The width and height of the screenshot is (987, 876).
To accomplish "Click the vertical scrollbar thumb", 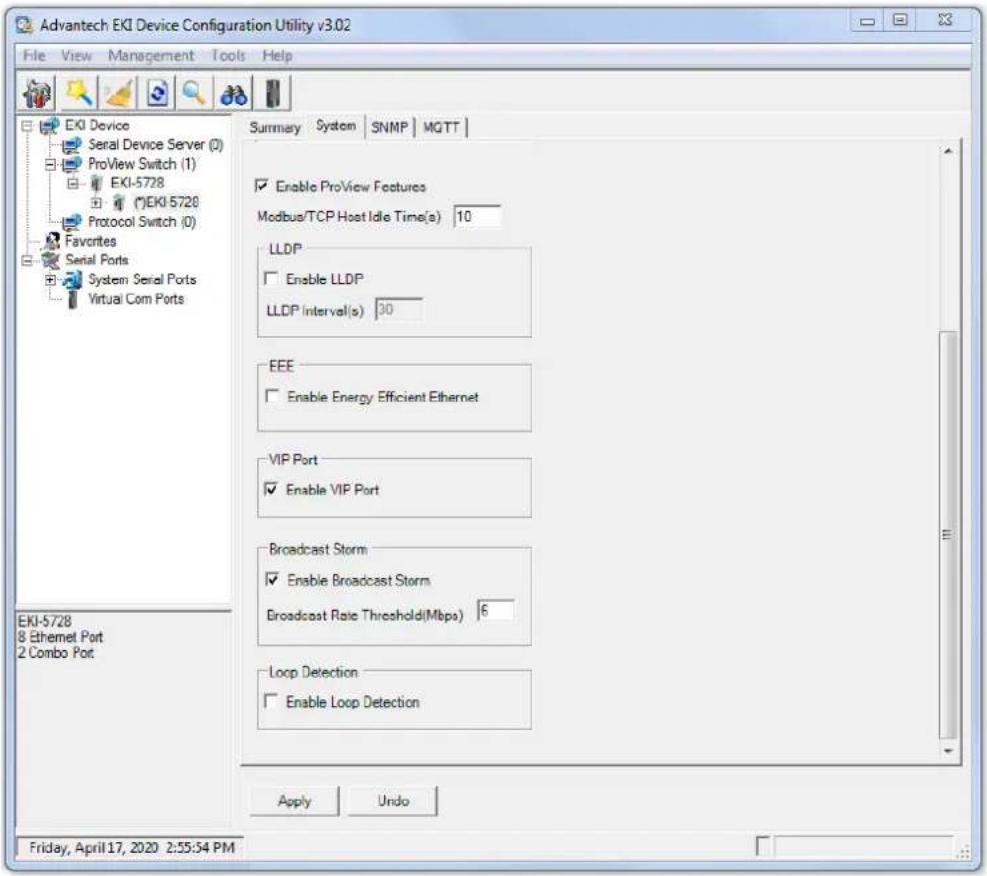I will (x=948, y=535).
